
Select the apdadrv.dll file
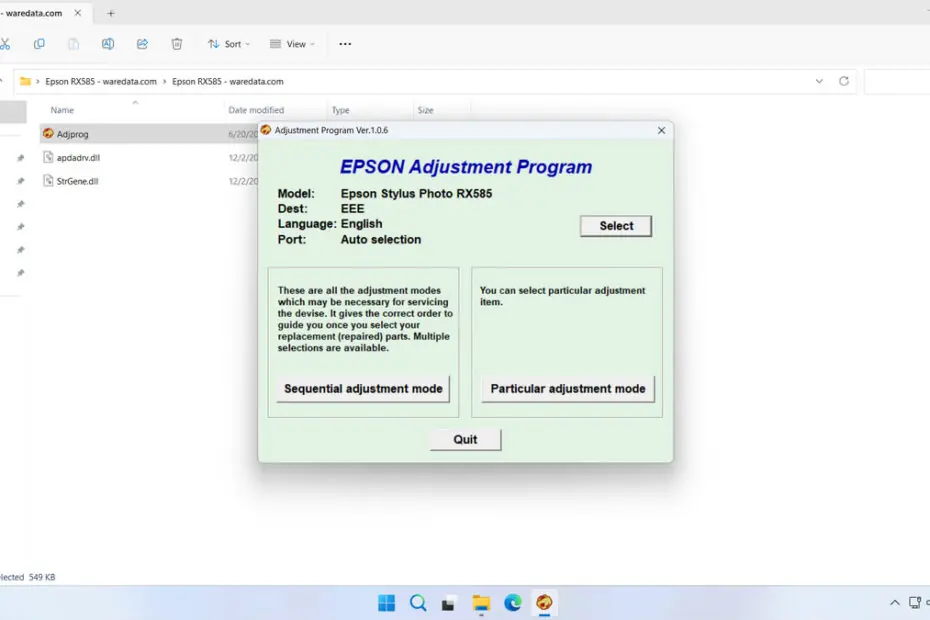[x=78, y=158]
